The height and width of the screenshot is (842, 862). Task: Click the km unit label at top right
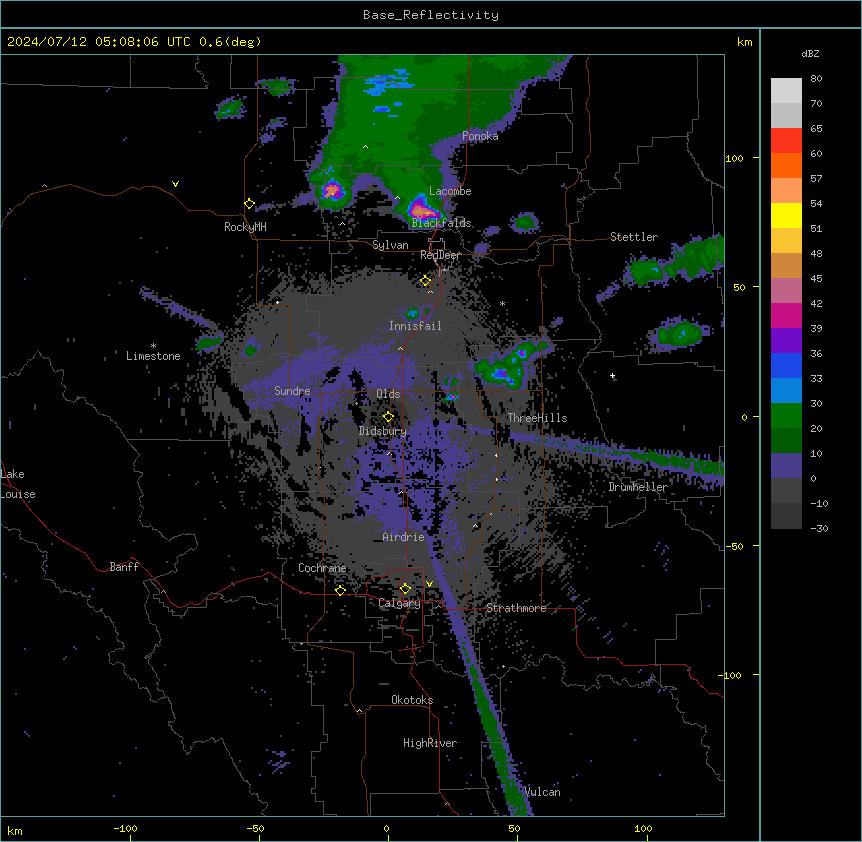744,42
